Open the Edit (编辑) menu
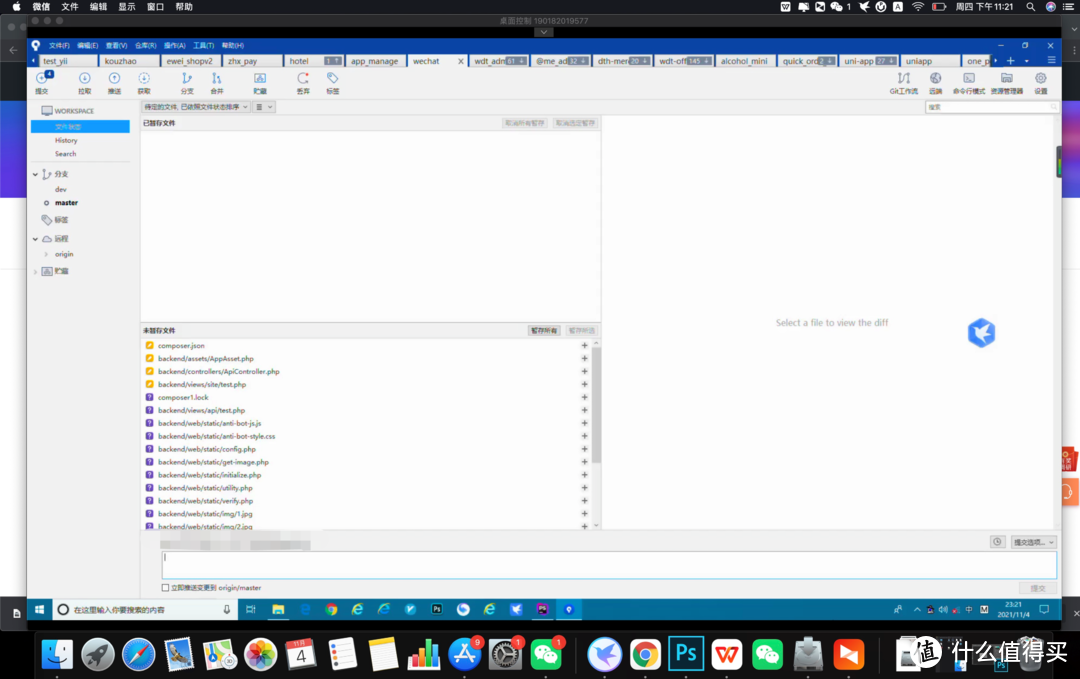The width and height of the screenshot is (1080, 679). pyautogui.click(x=87, y=45)
